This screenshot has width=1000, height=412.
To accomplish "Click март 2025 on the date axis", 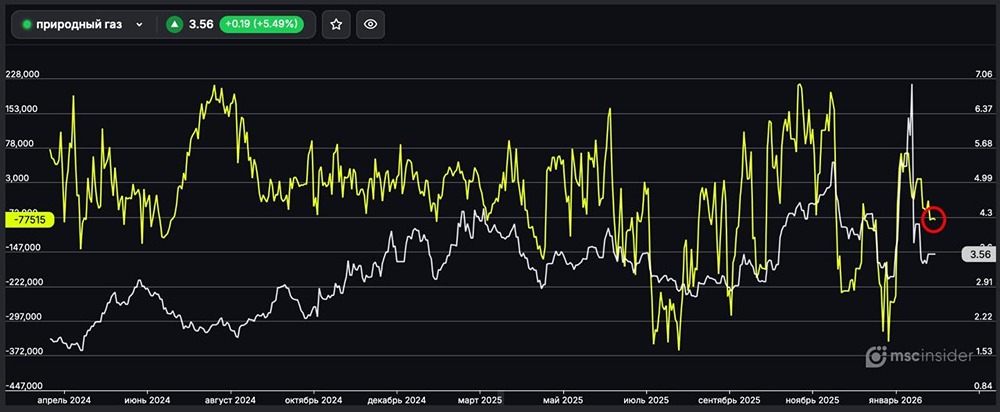I will pyautogui.click(x=480, y=398).
